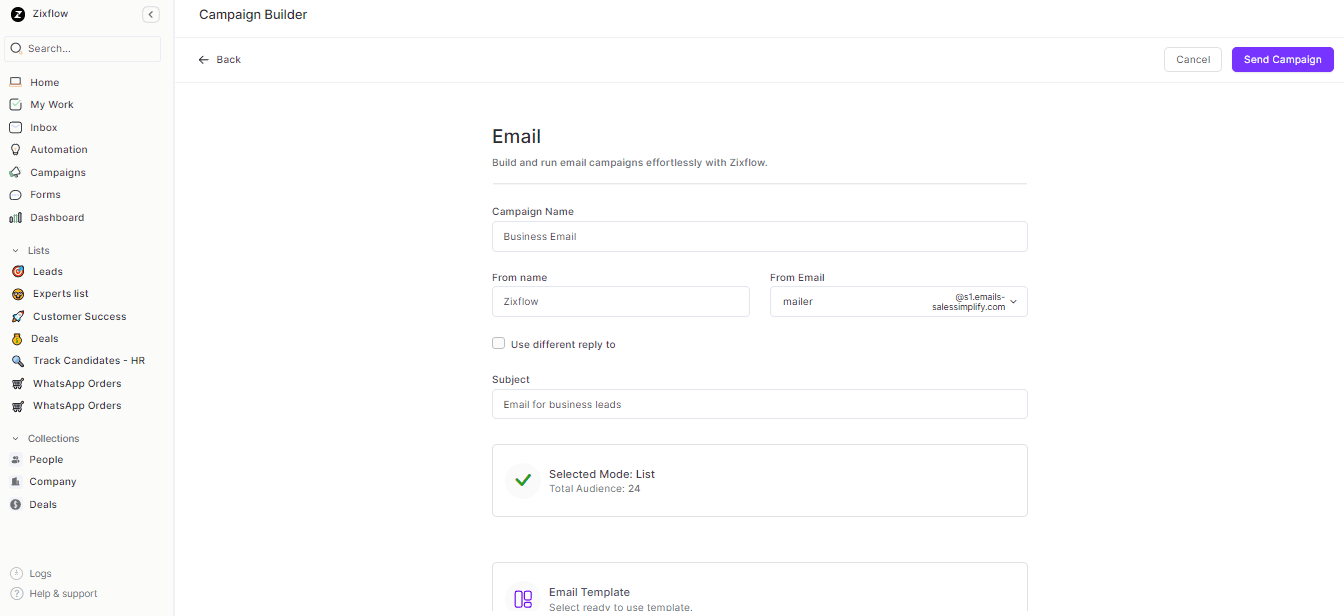Click the Email Template icon
The height and width of the screenshot is (616, 1344).
click(x=523, y=599)
